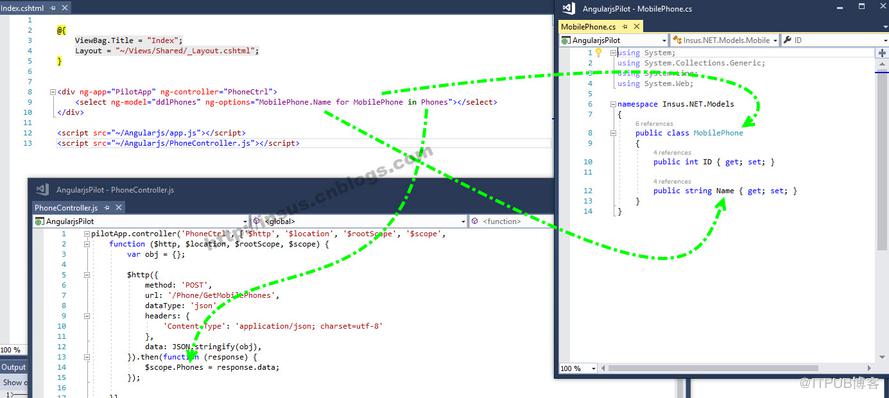
Task: Close the MobilePhone.cs tab
Action: (x=637, y=27)
